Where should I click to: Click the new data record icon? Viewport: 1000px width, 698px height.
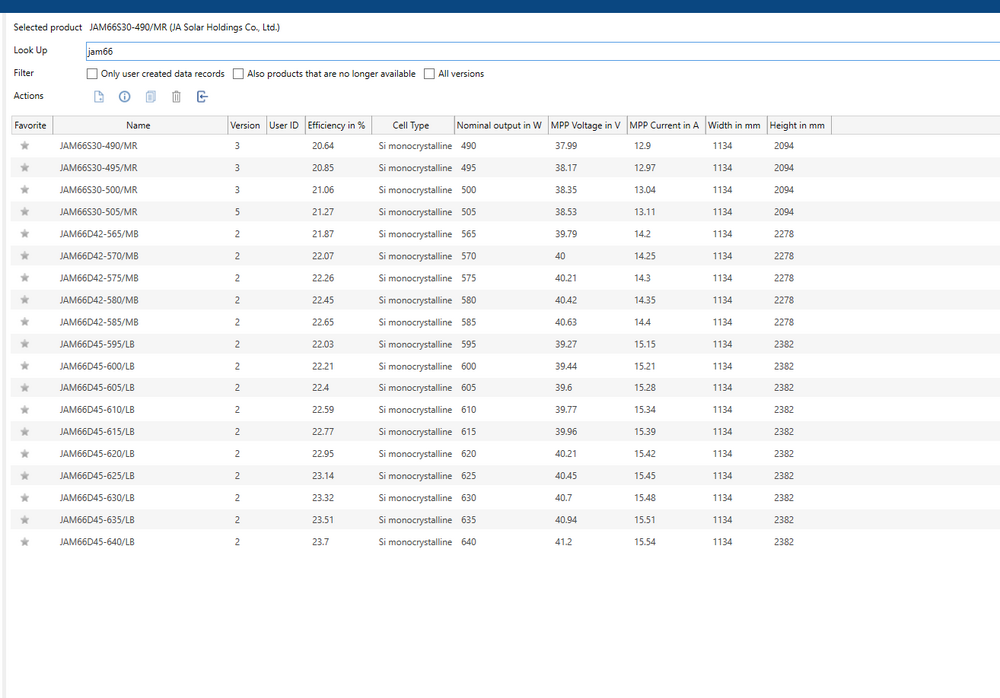pyautogui.click(x=98, y=97)
